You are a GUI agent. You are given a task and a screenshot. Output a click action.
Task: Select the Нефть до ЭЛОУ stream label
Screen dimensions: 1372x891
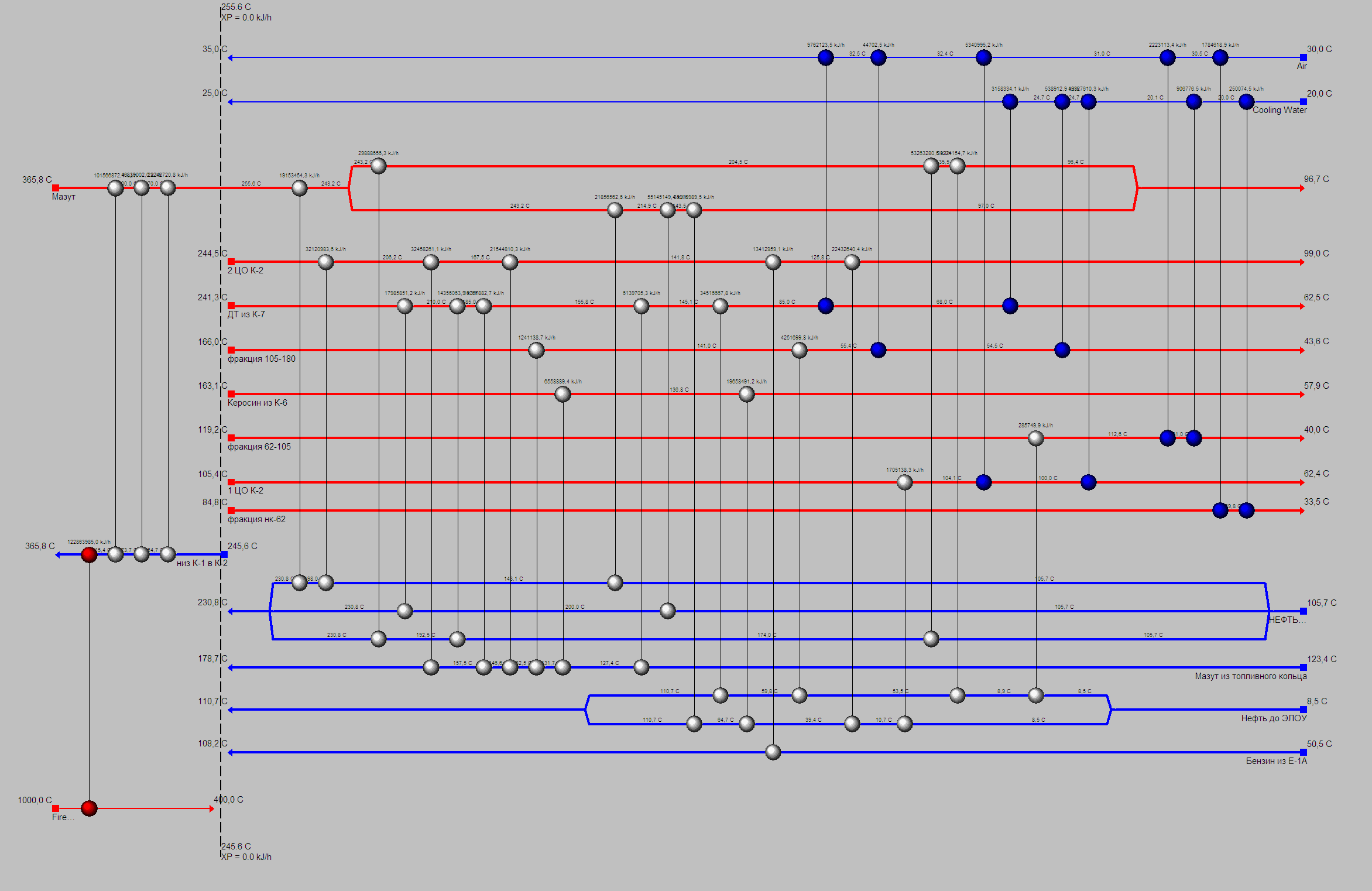[1274, 718]
